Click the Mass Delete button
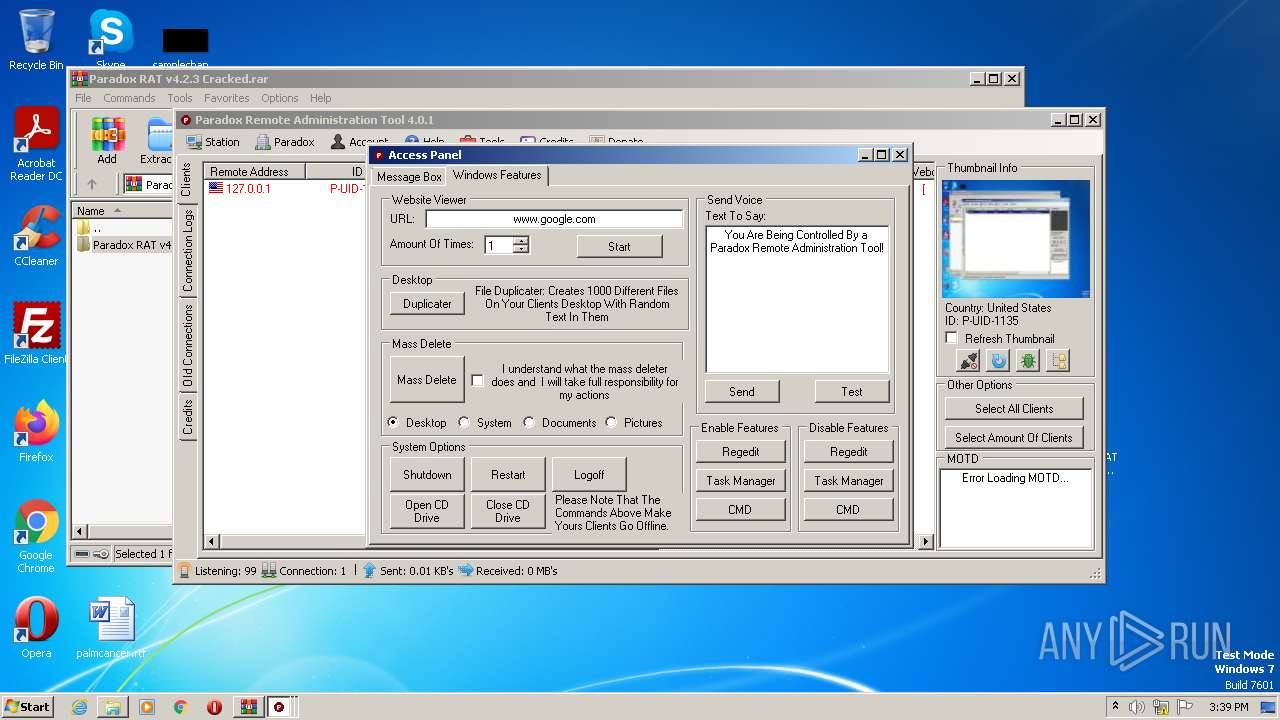The image size is (1280, 720). (x=427, y=380)
